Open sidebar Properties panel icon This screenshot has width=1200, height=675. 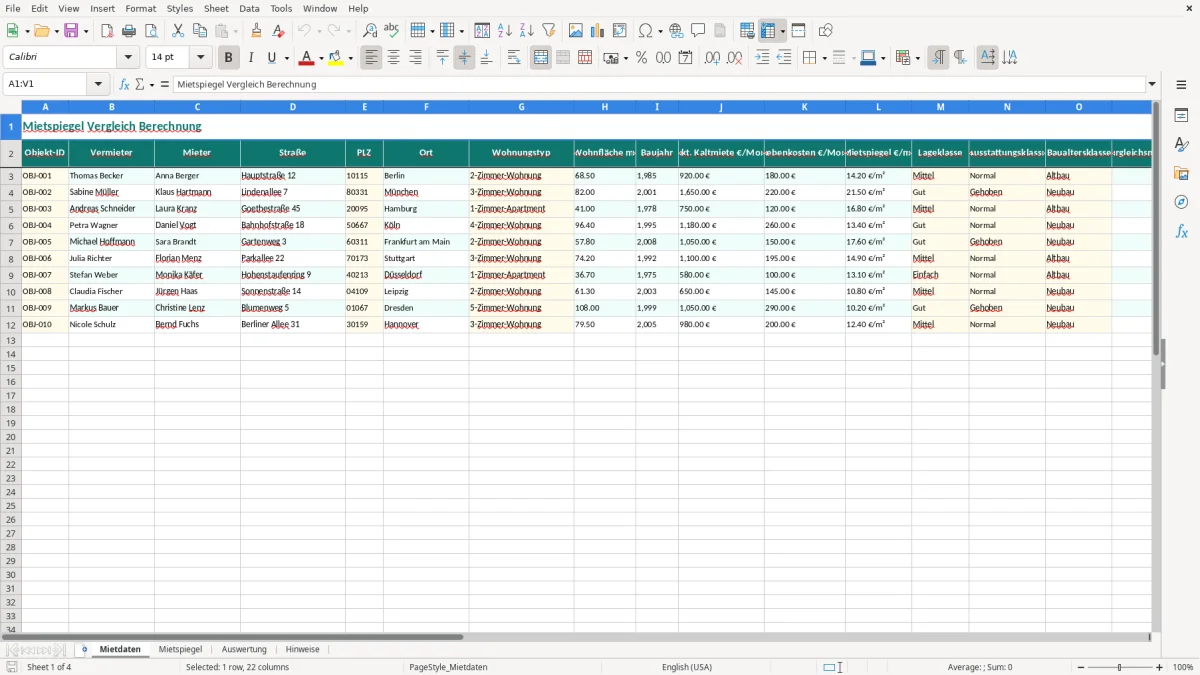(1181, 116)
